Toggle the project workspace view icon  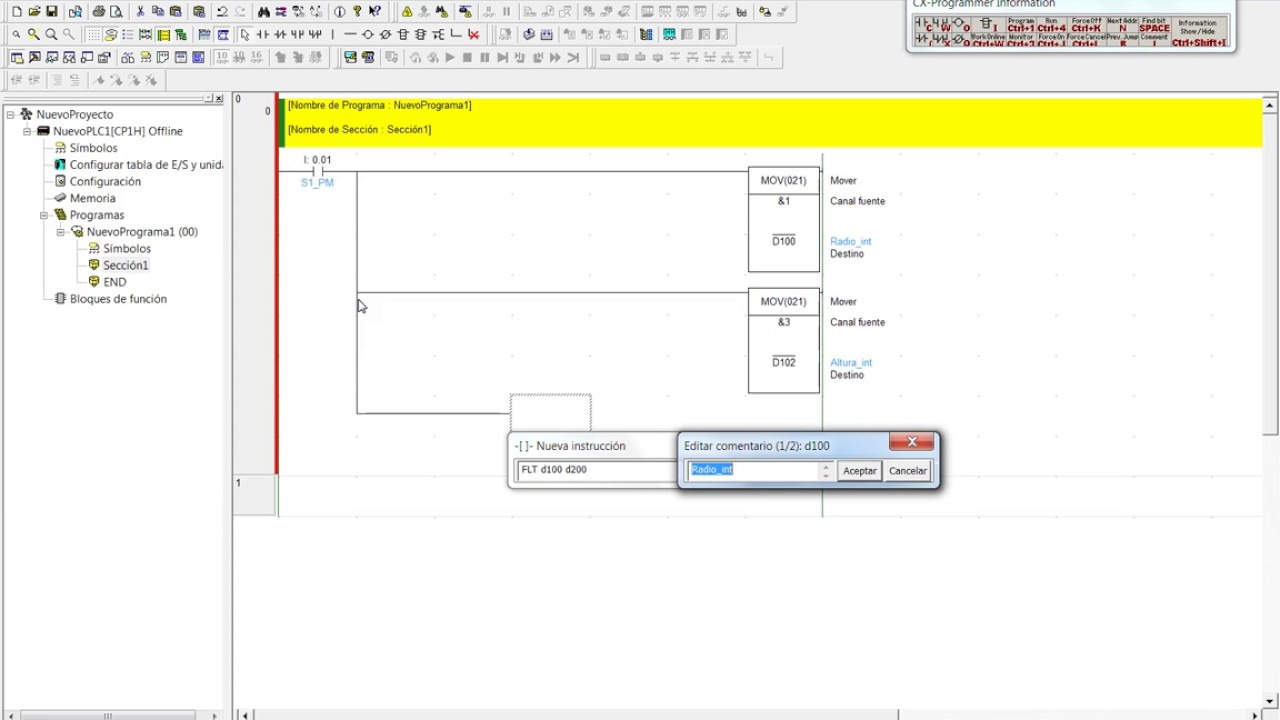[x=17, y=57]
